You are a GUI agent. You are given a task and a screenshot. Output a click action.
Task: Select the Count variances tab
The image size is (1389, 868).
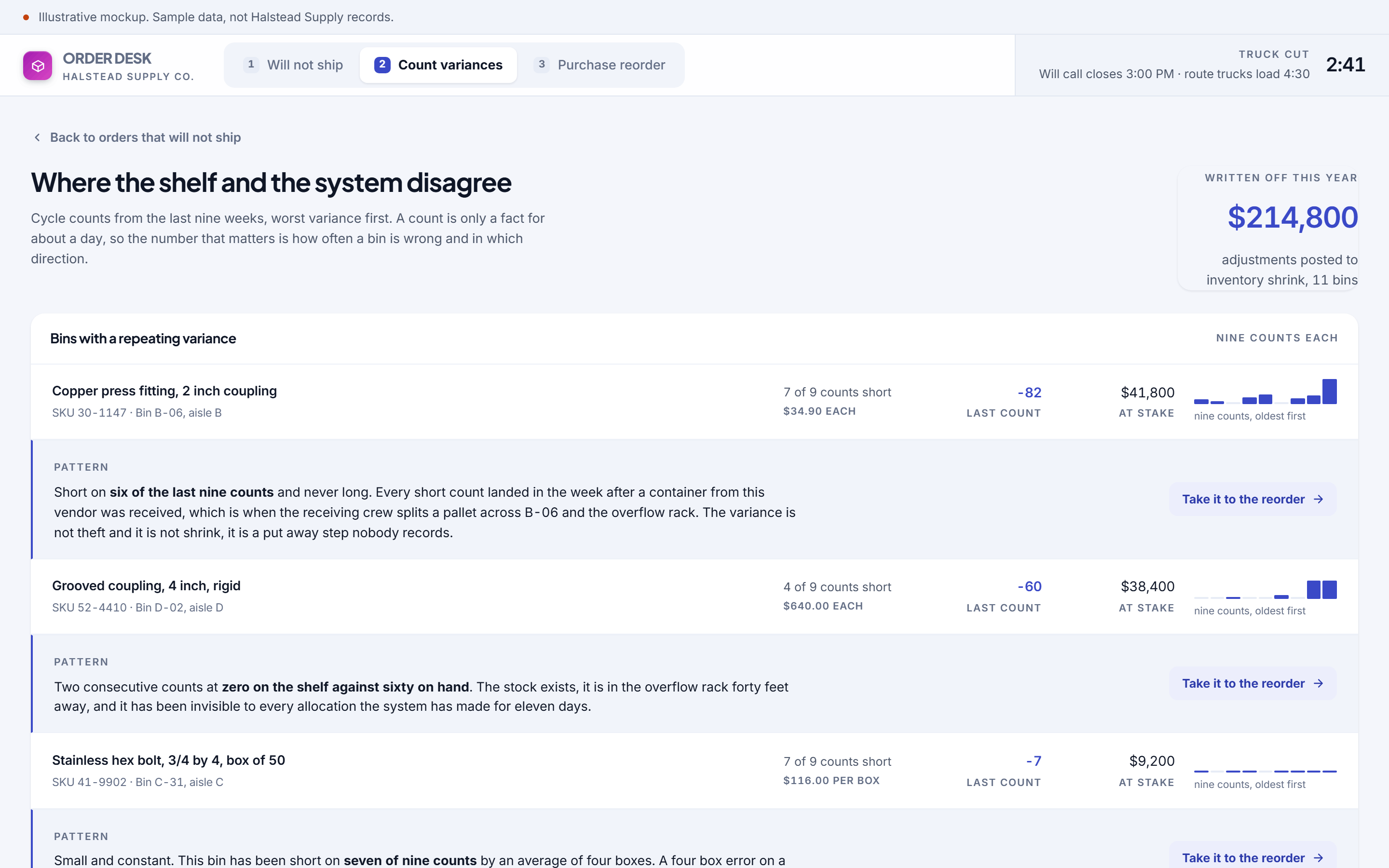pos(438,65)
